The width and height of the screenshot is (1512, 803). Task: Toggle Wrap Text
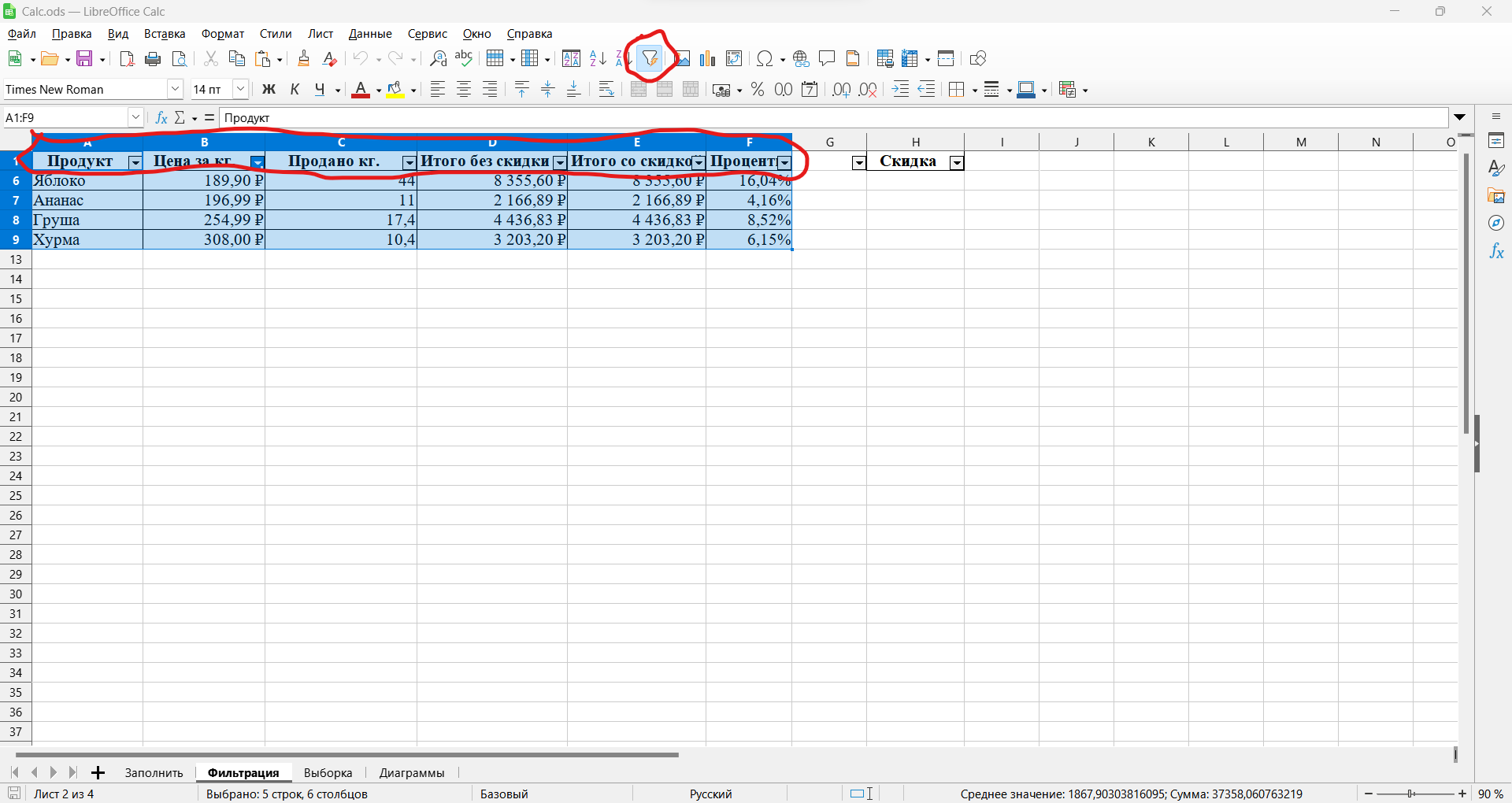(x=606, y=89)
